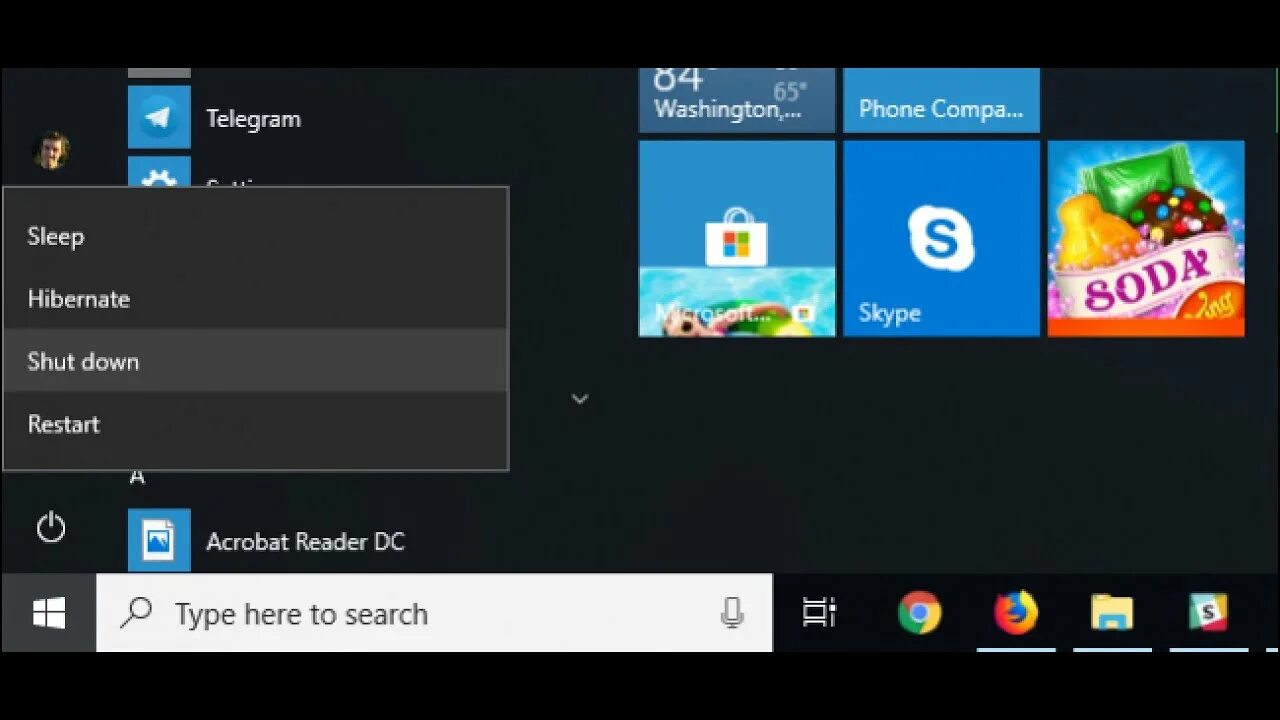
Task: Expand the app group chevron arrow
Action: click(x=579, y=399)
